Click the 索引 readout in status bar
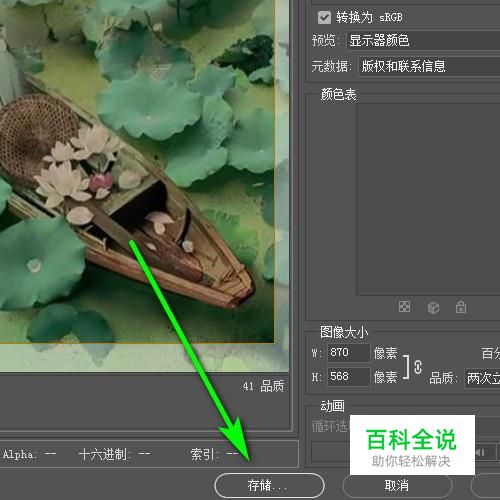 (x=214, y=454)
